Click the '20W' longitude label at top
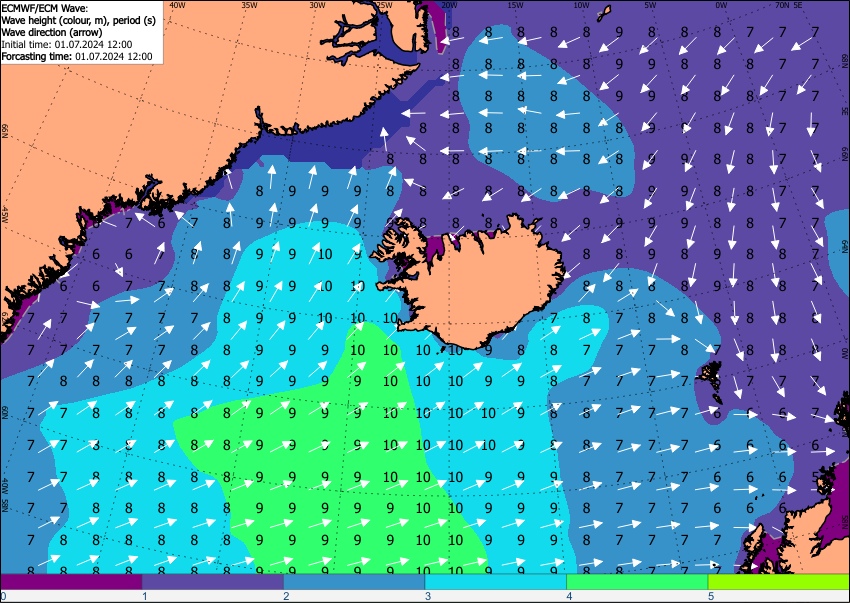The height and width of the screenshot is (603, 850). pos(449,5)
